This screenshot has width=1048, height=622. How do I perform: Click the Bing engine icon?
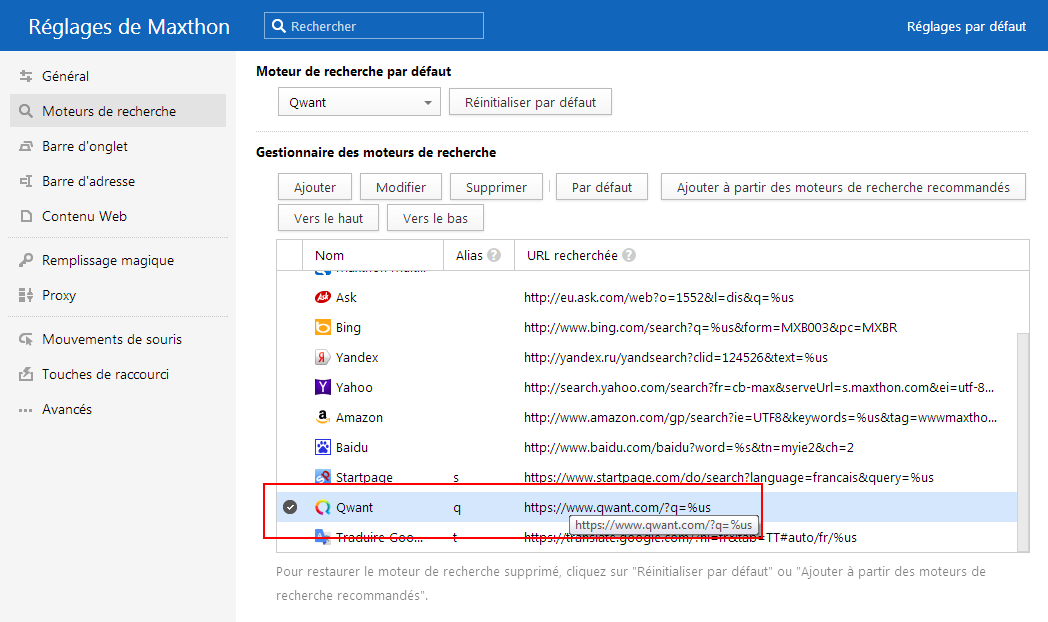(323, 327)
